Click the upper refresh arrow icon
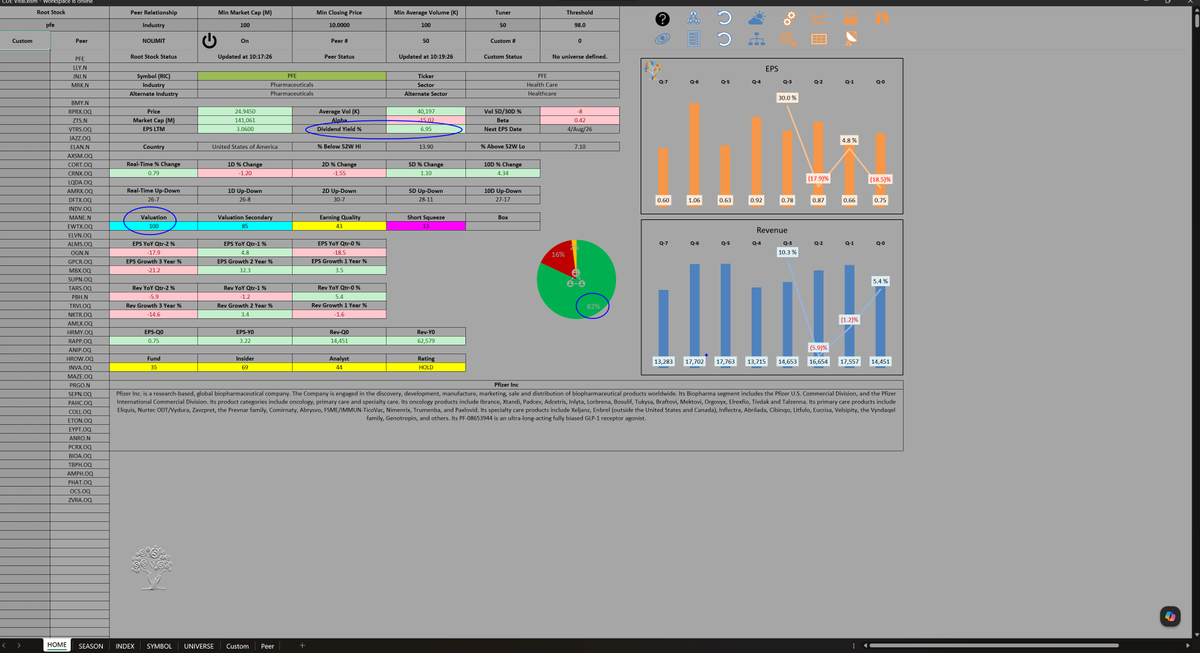Image resolution: width=1200 pixels, height=653 pixels. (x=725, y=19)
